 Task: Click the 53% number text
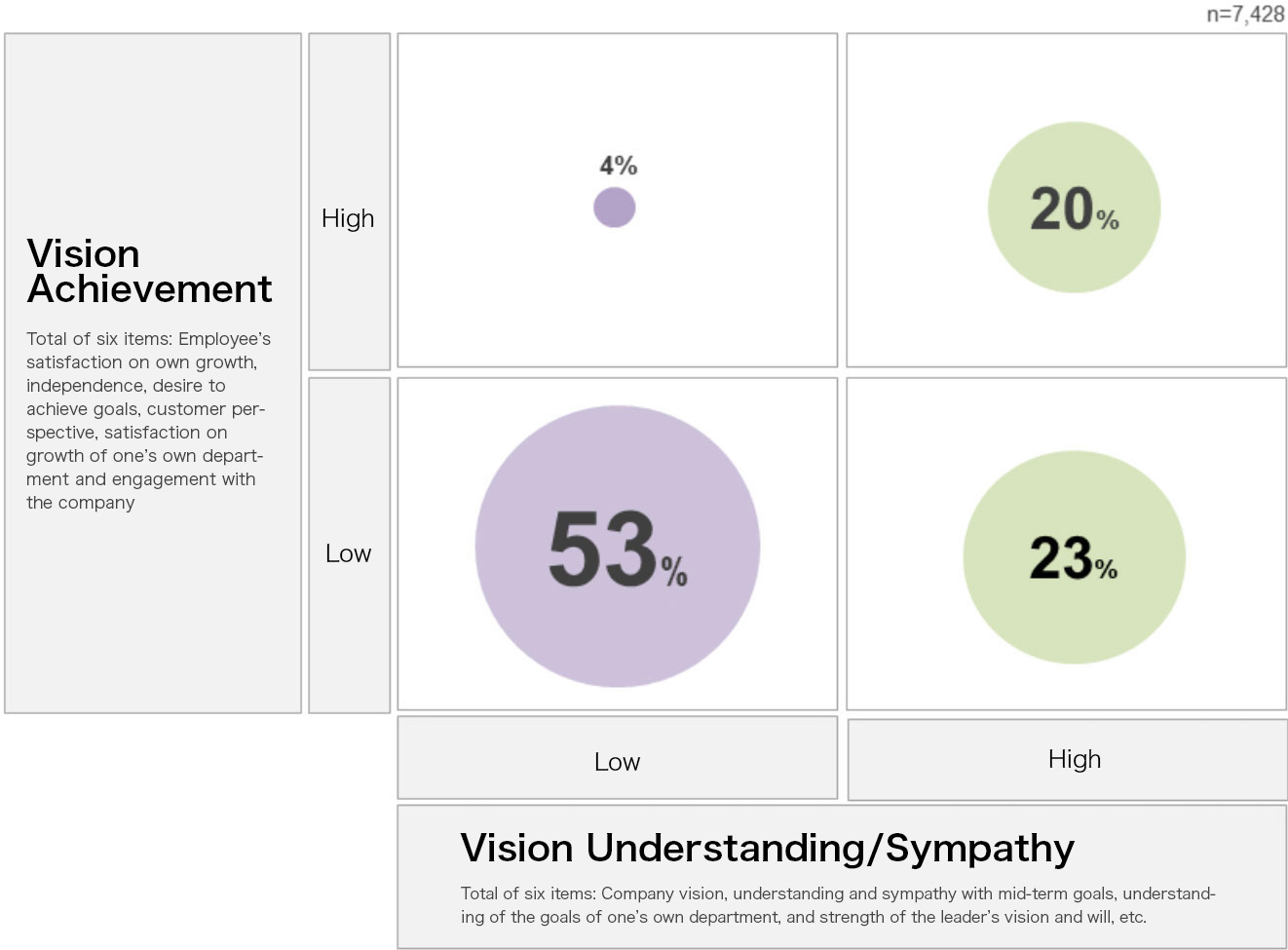[618, 550]
